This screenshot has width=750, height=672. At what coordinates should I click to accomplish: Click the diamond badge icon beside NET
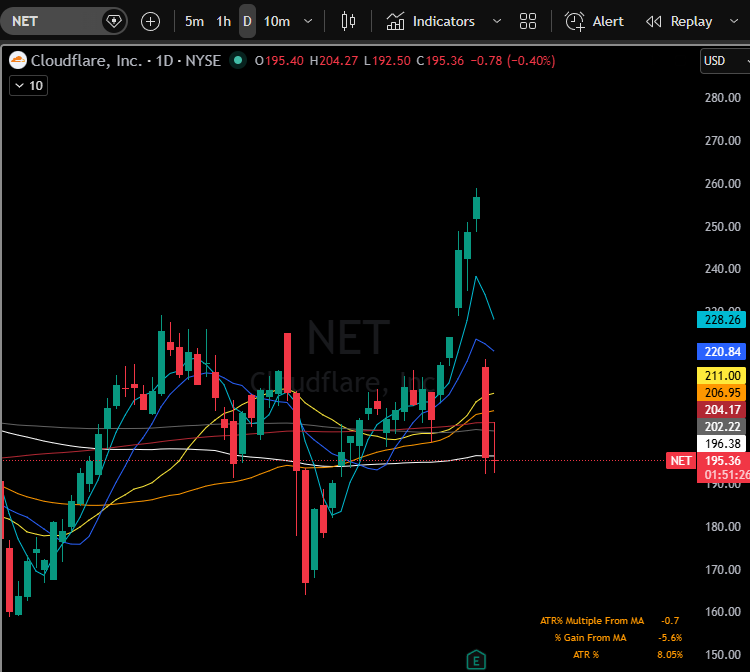coord(114,22)
